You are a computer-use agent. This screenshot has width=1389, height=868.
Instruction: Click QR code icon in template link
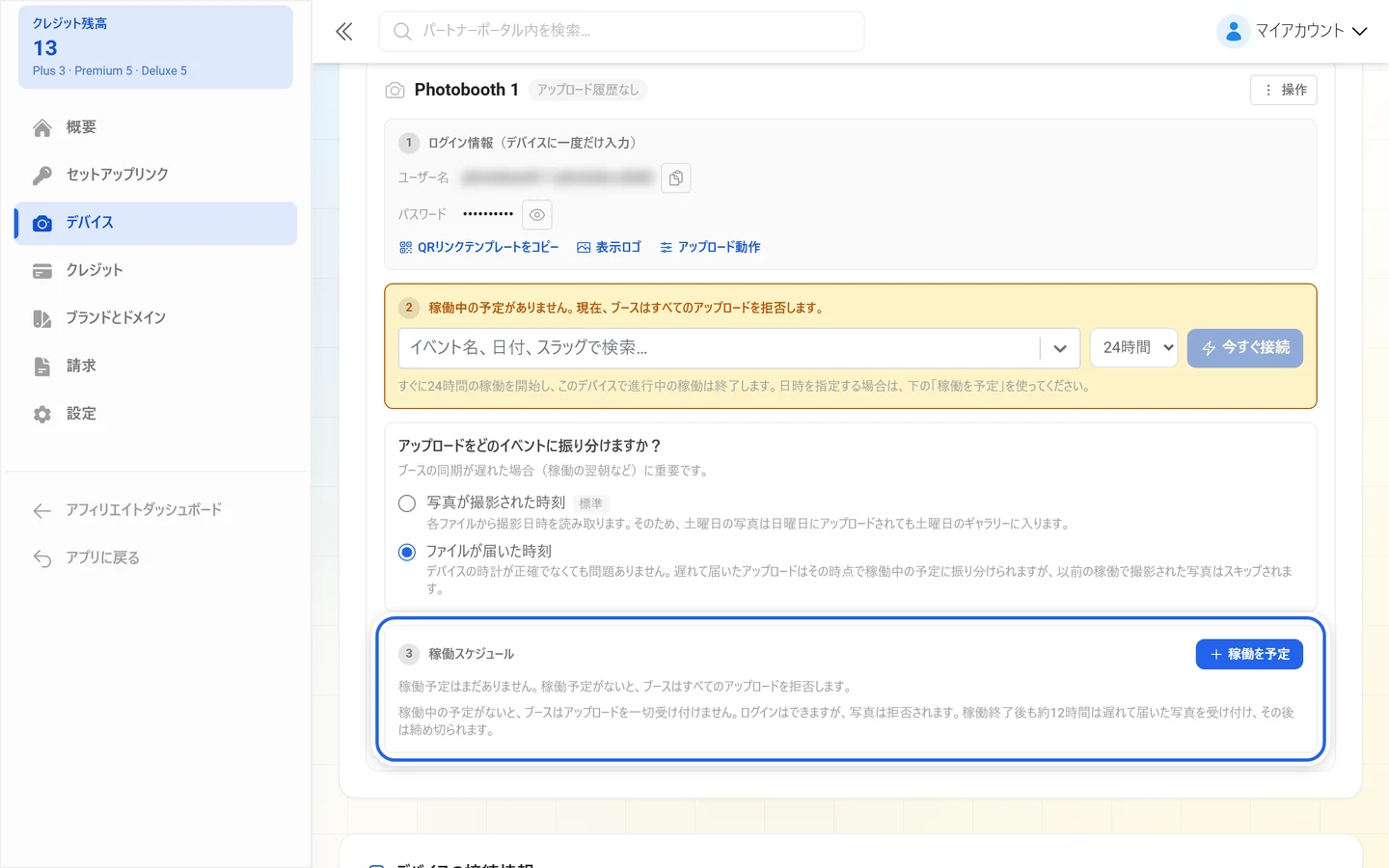405,248
